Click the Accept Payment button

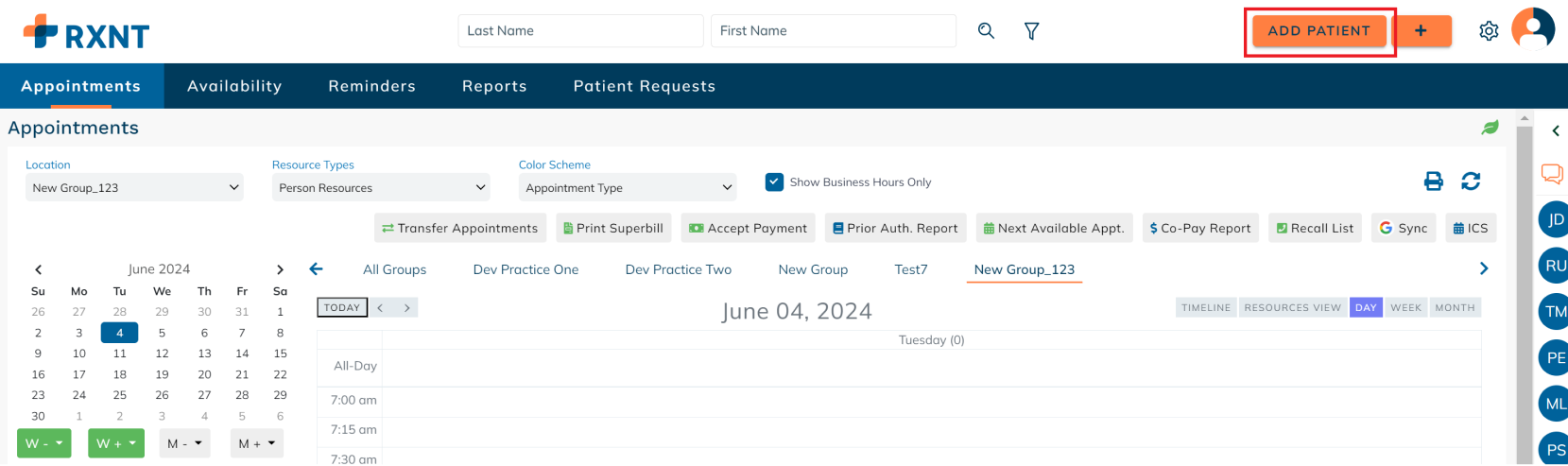(749, 228)
